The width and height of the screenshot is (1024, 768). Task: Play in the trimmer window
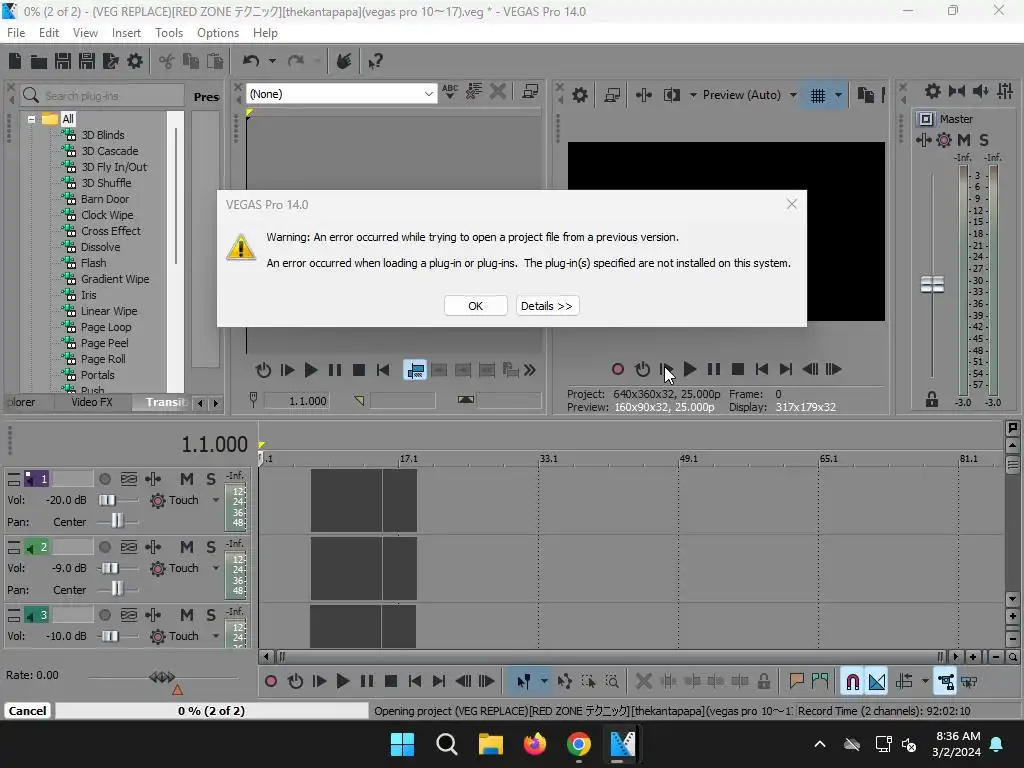(311, 370)
